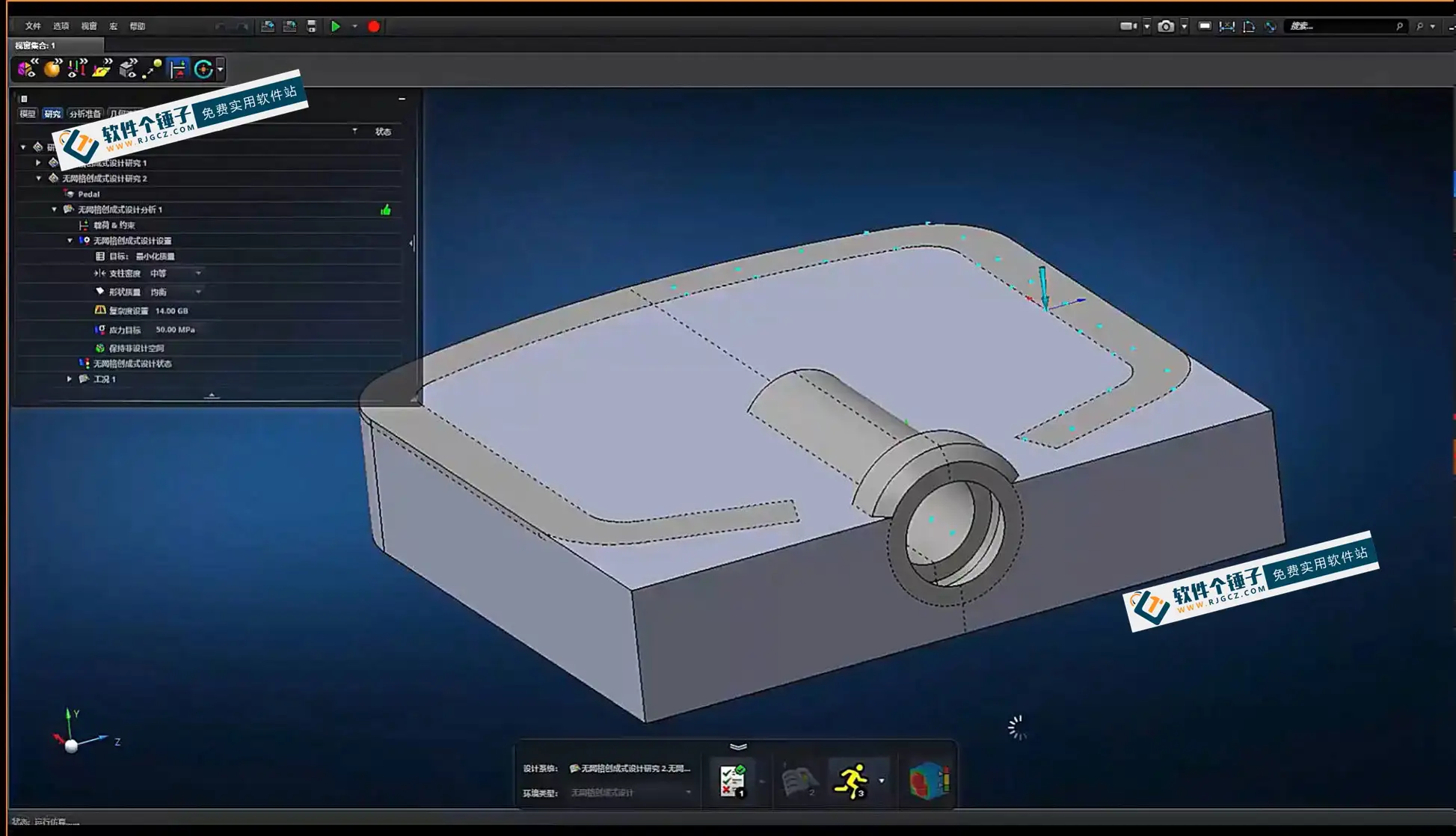Start macro playback with green play button

tap(336, 26)
